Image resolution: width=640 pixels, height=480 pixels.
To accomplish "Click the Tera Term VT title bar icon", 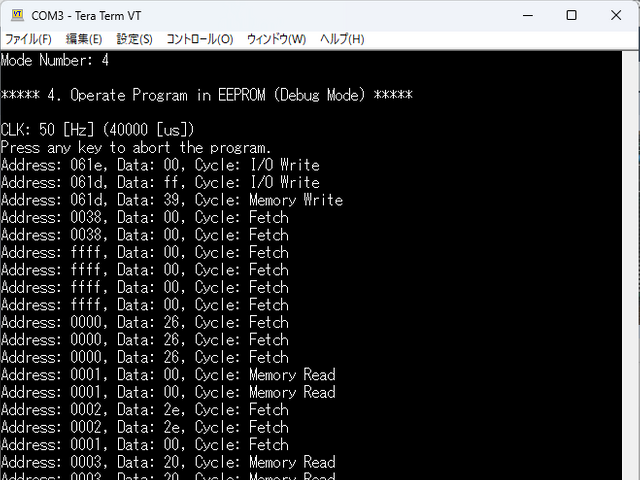I will coord(16,15).
